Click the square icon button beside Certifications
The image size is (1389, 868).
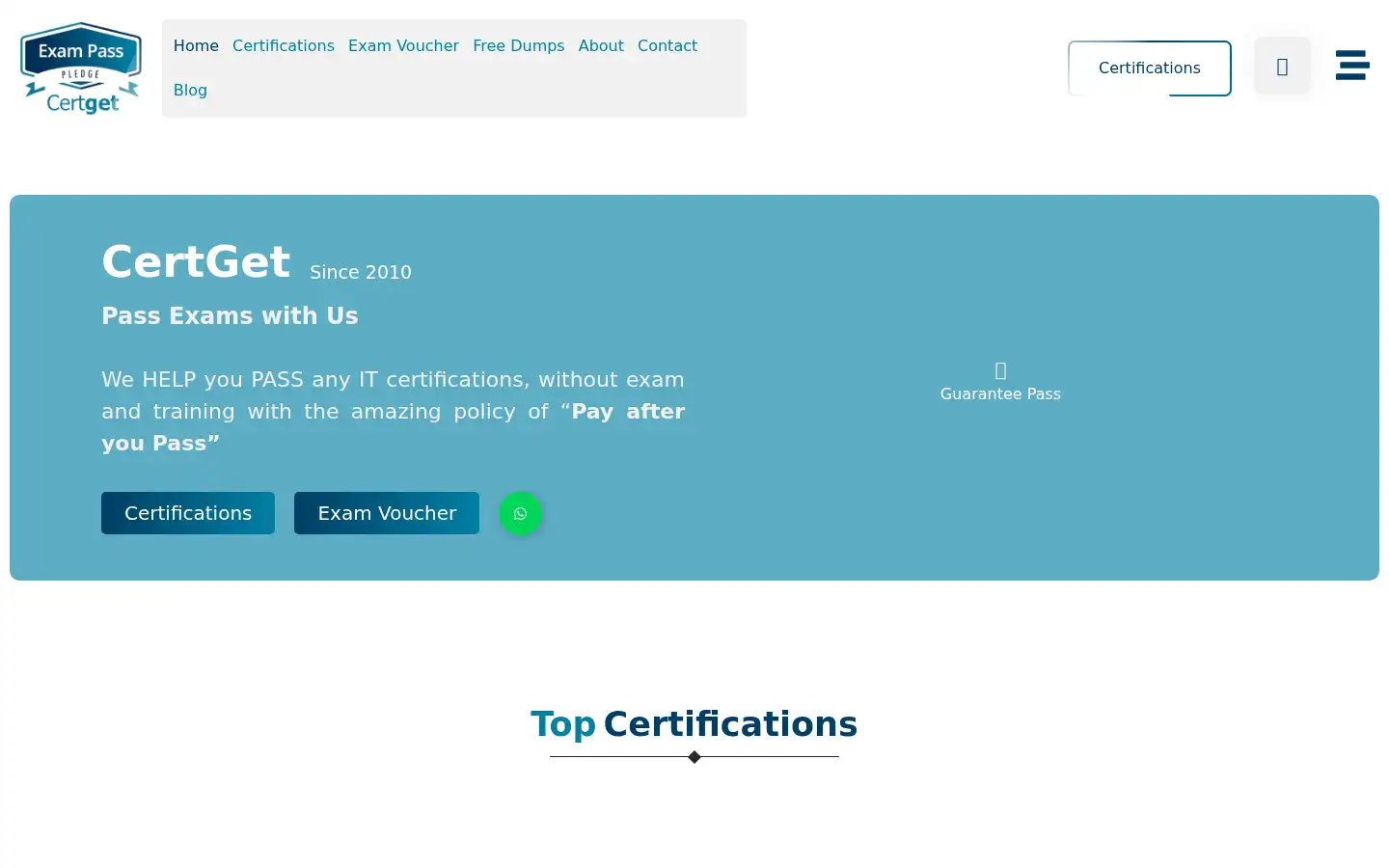[1282, 67]
